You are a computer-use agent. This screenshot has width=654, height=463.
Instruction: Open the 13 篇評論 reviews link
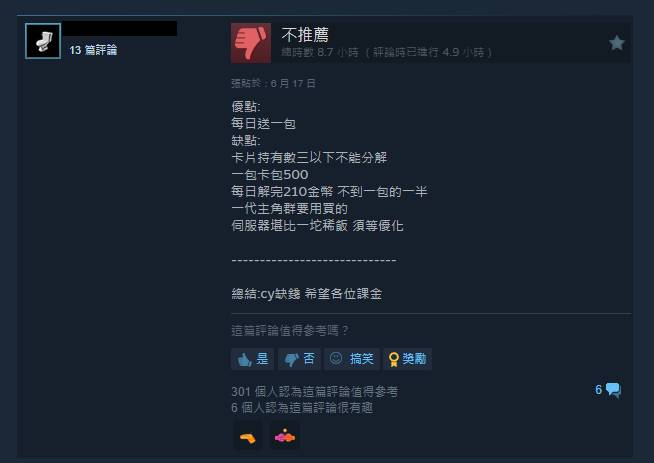(x=93, y=50)
